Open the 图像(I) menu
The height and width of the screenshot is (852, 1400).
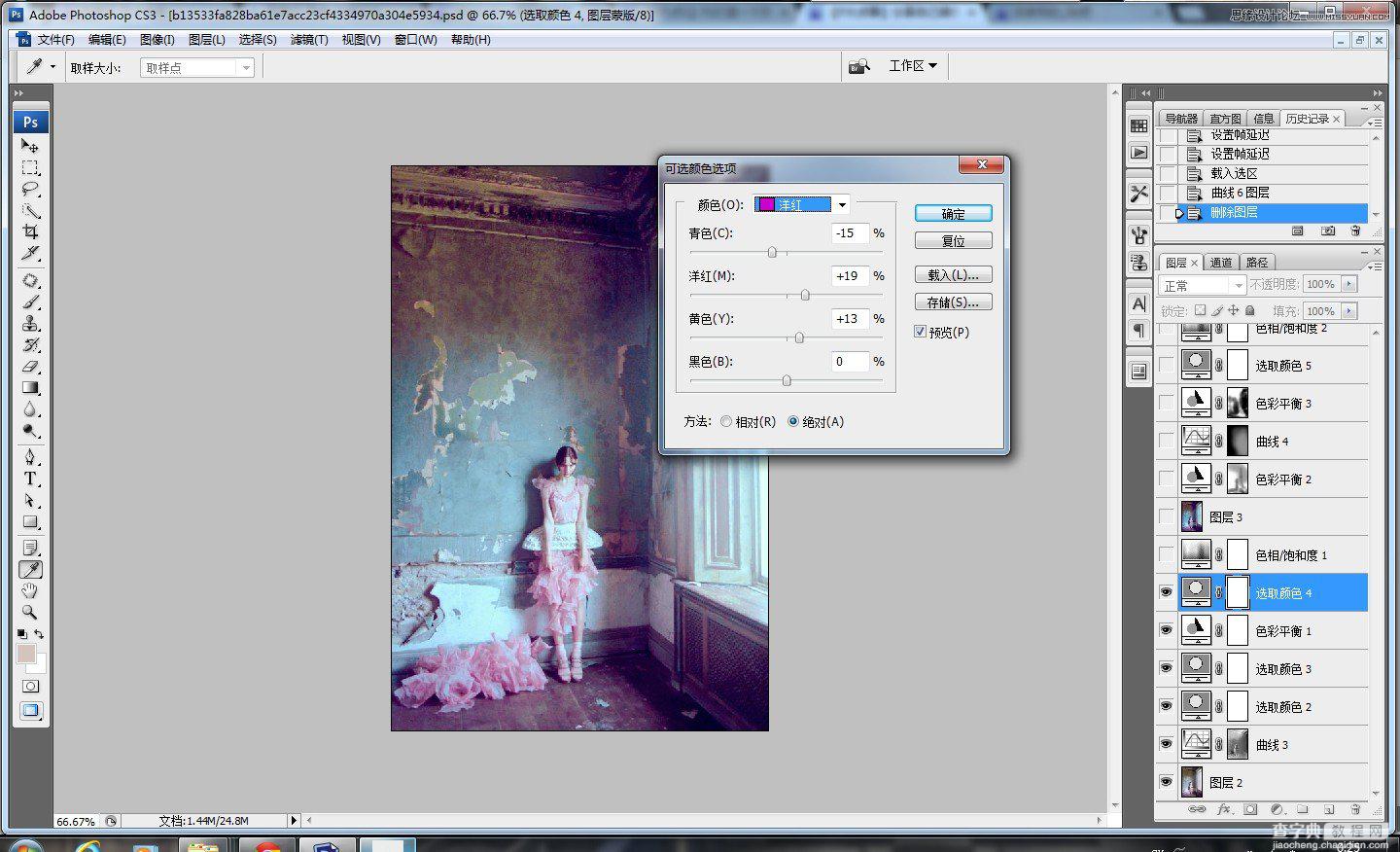[157, 40]
